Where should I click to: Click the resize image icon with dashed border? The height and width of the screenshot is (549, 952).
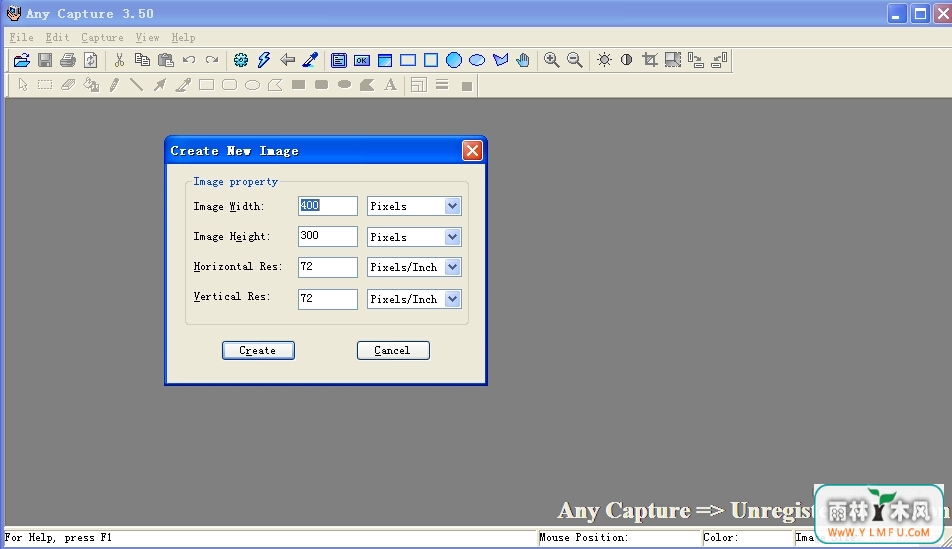coord(673,60)
